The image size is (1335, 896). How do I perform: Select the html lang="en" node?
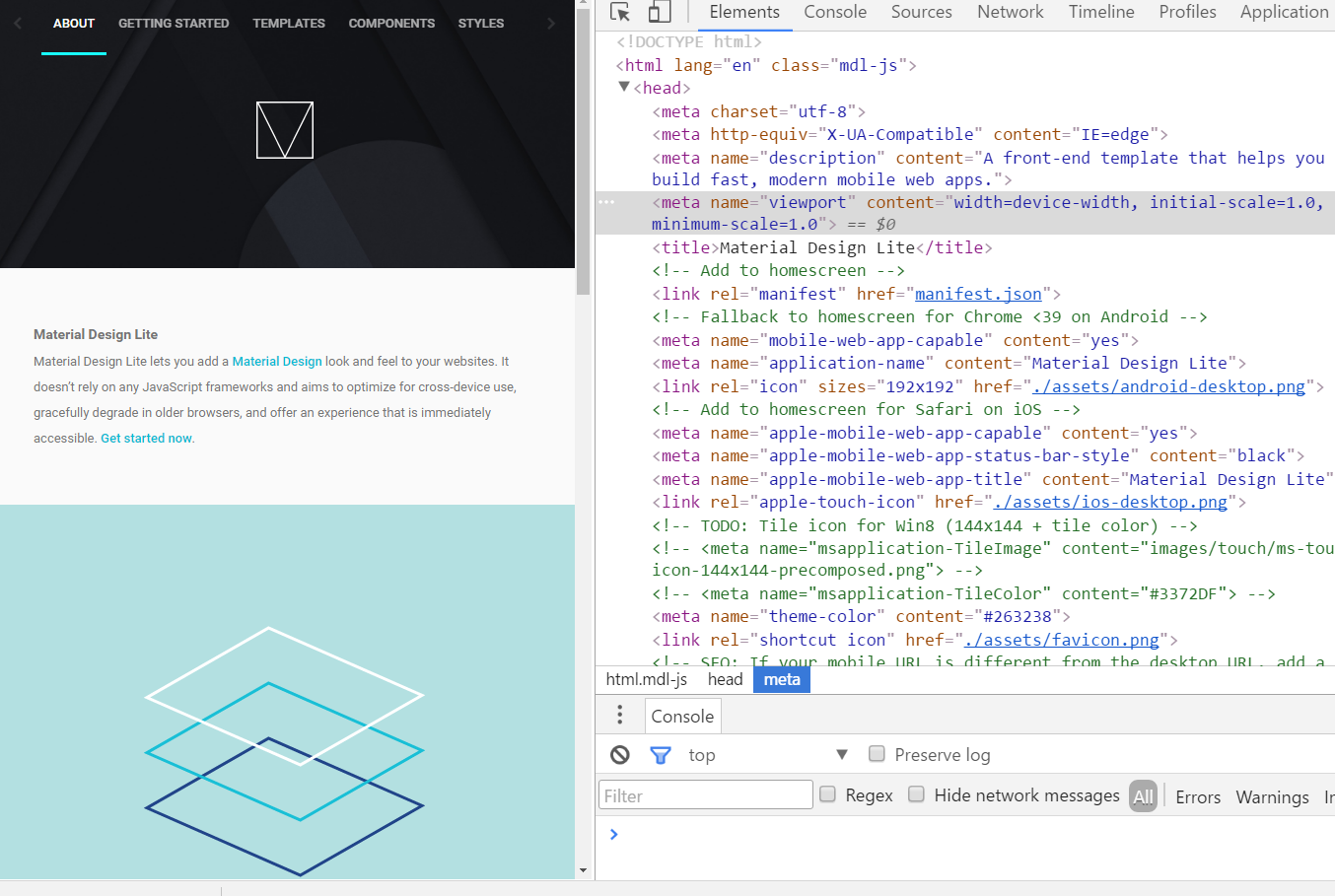click(x=766, y=65)
